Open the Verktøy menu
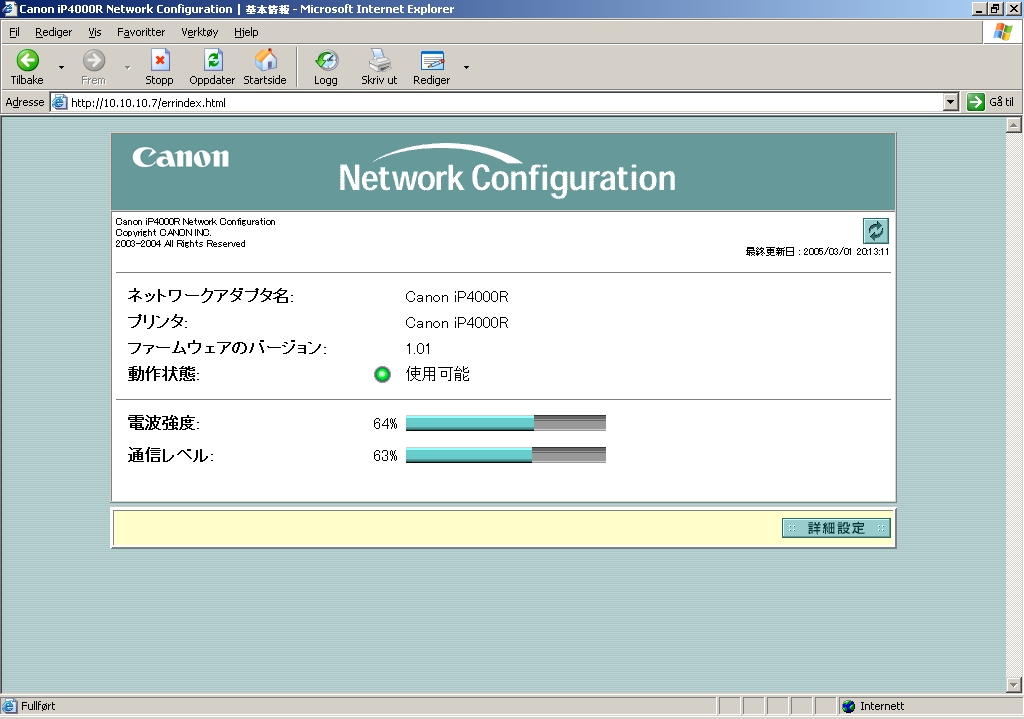This screenshot has height=719, width=1024. pos(200,32)
